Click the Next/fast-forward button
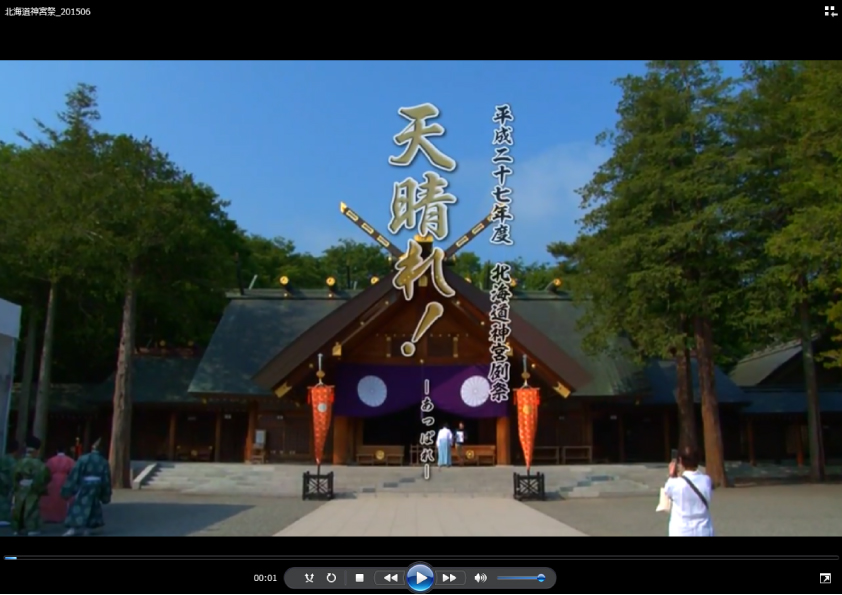Screen dimensions: 842x595 449,578
